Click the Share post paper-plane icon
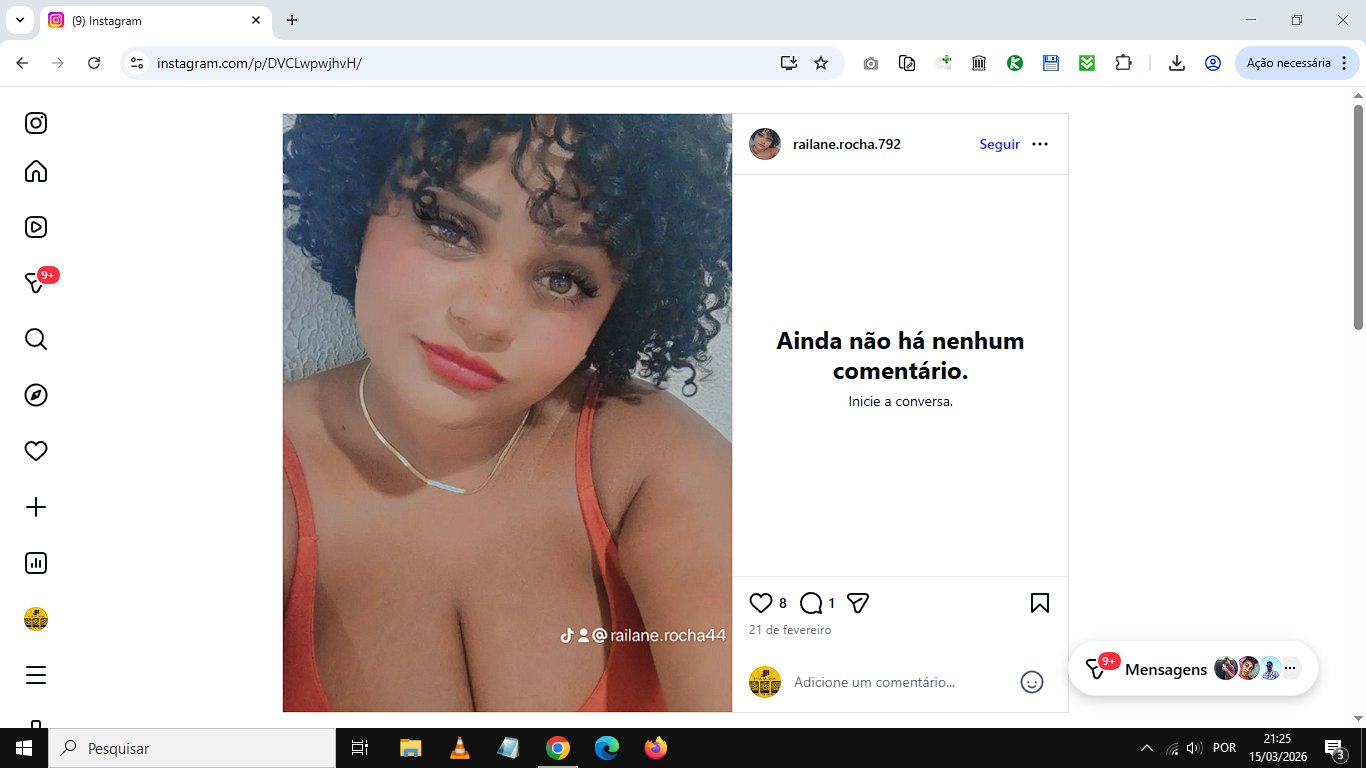Viewport: 1366px width, 768px height. point(858,603)
